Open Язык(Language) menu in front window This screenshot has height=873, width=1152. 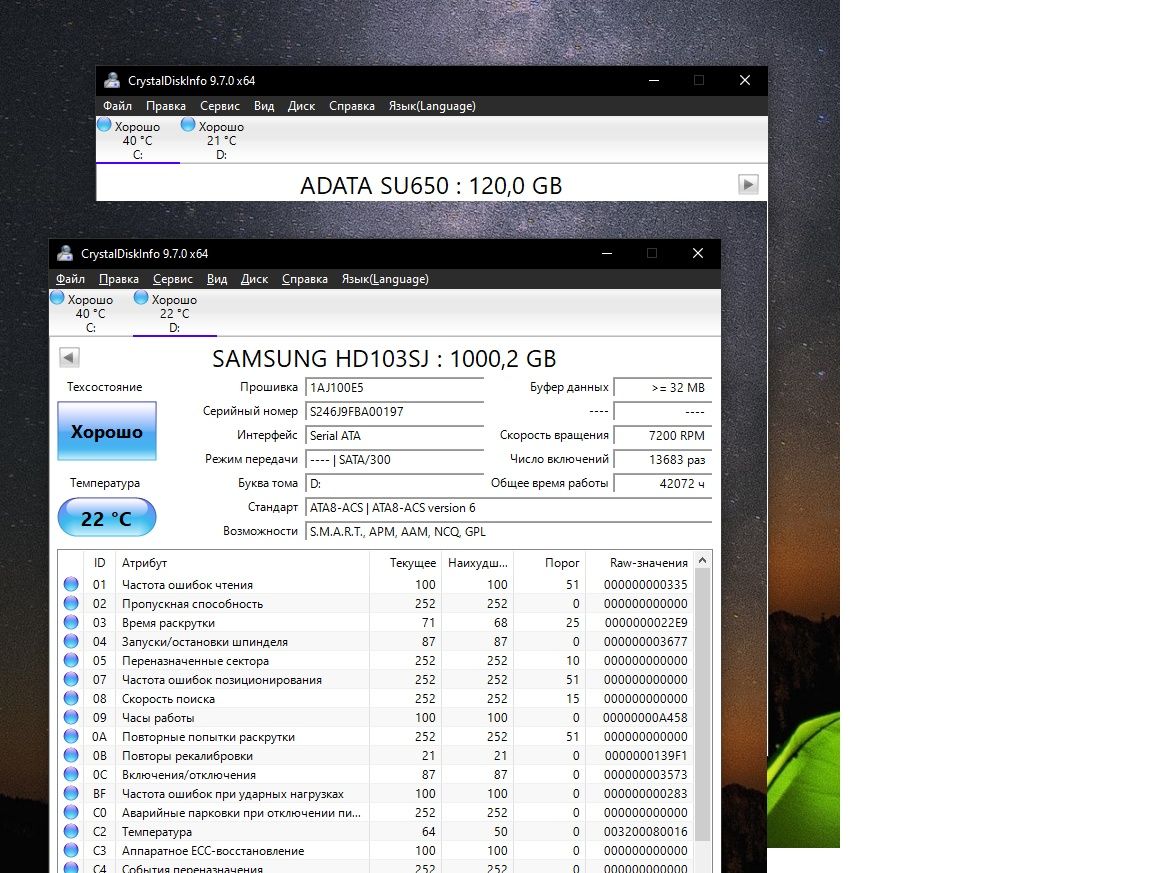(385, 279)
